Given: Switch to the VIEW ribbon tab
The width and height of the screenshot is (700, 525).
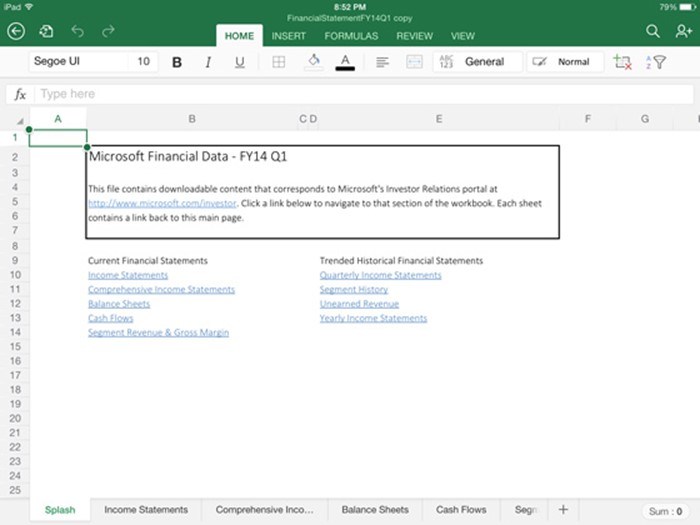Looking at the screenshot, I should click(x=462, y=36).
